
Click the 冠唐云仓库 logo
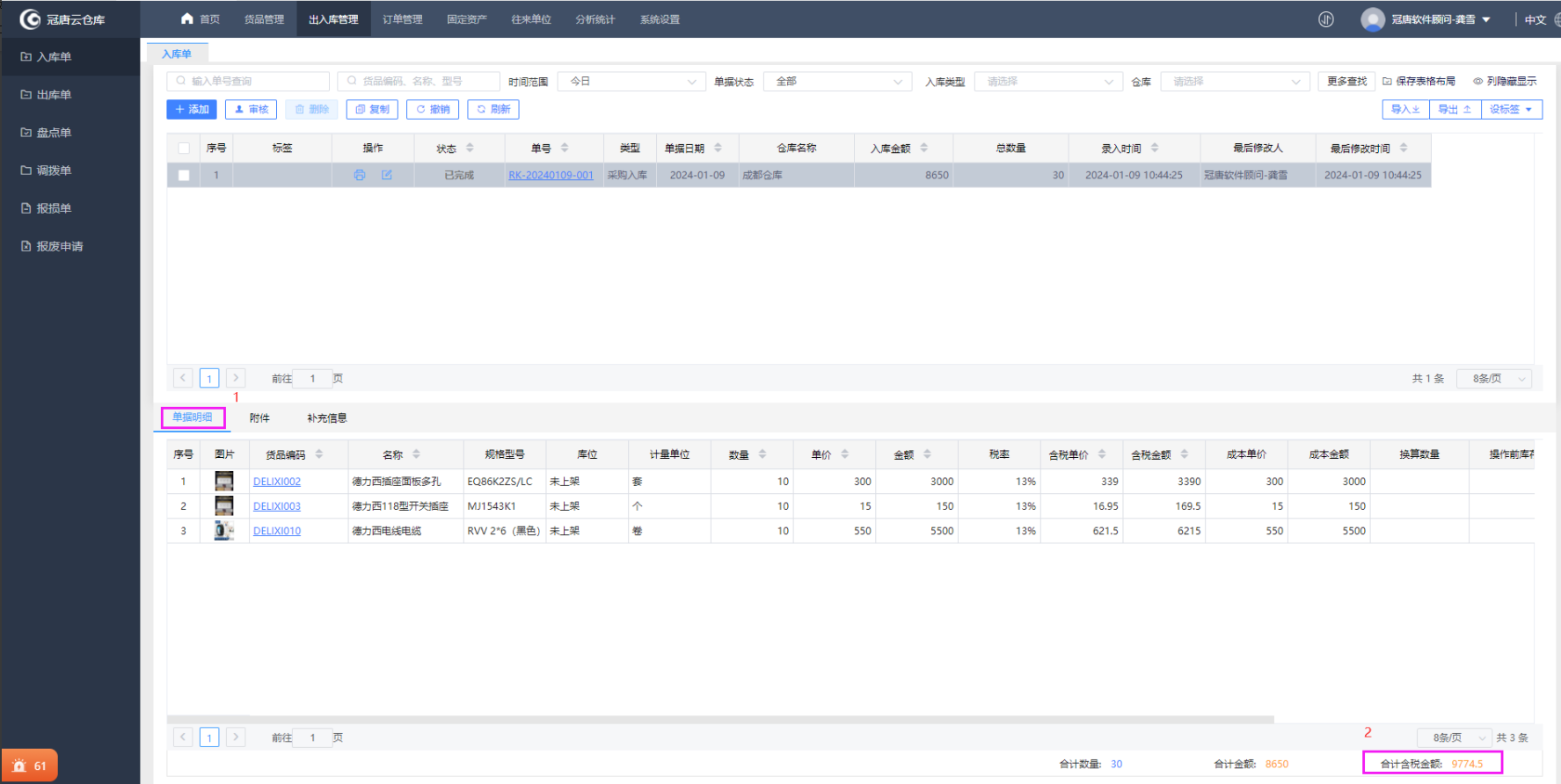[x=62, y=19]
